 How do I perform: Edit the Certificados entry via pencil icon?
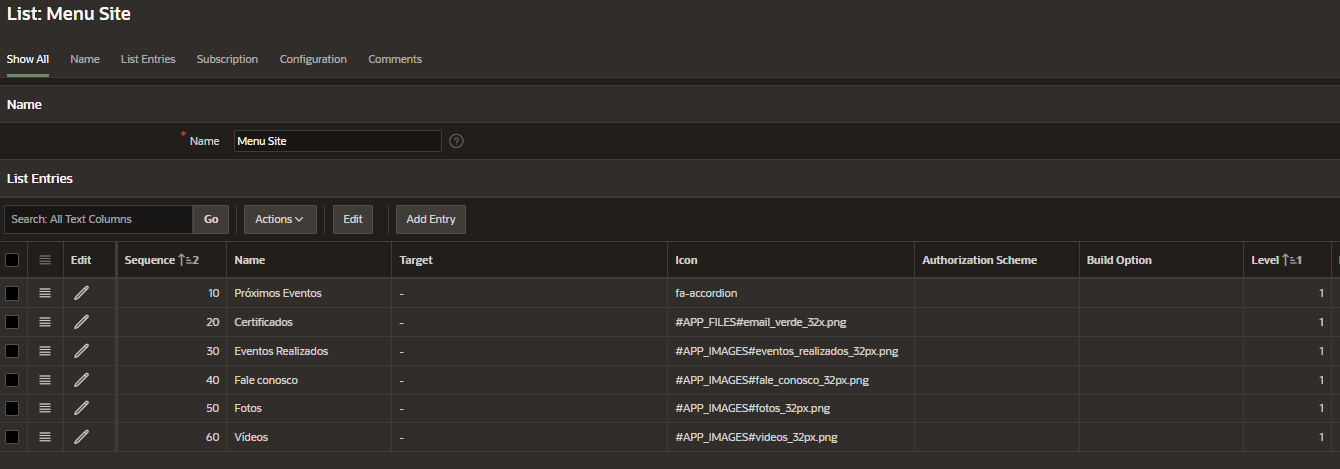click(x=81, y=322)
